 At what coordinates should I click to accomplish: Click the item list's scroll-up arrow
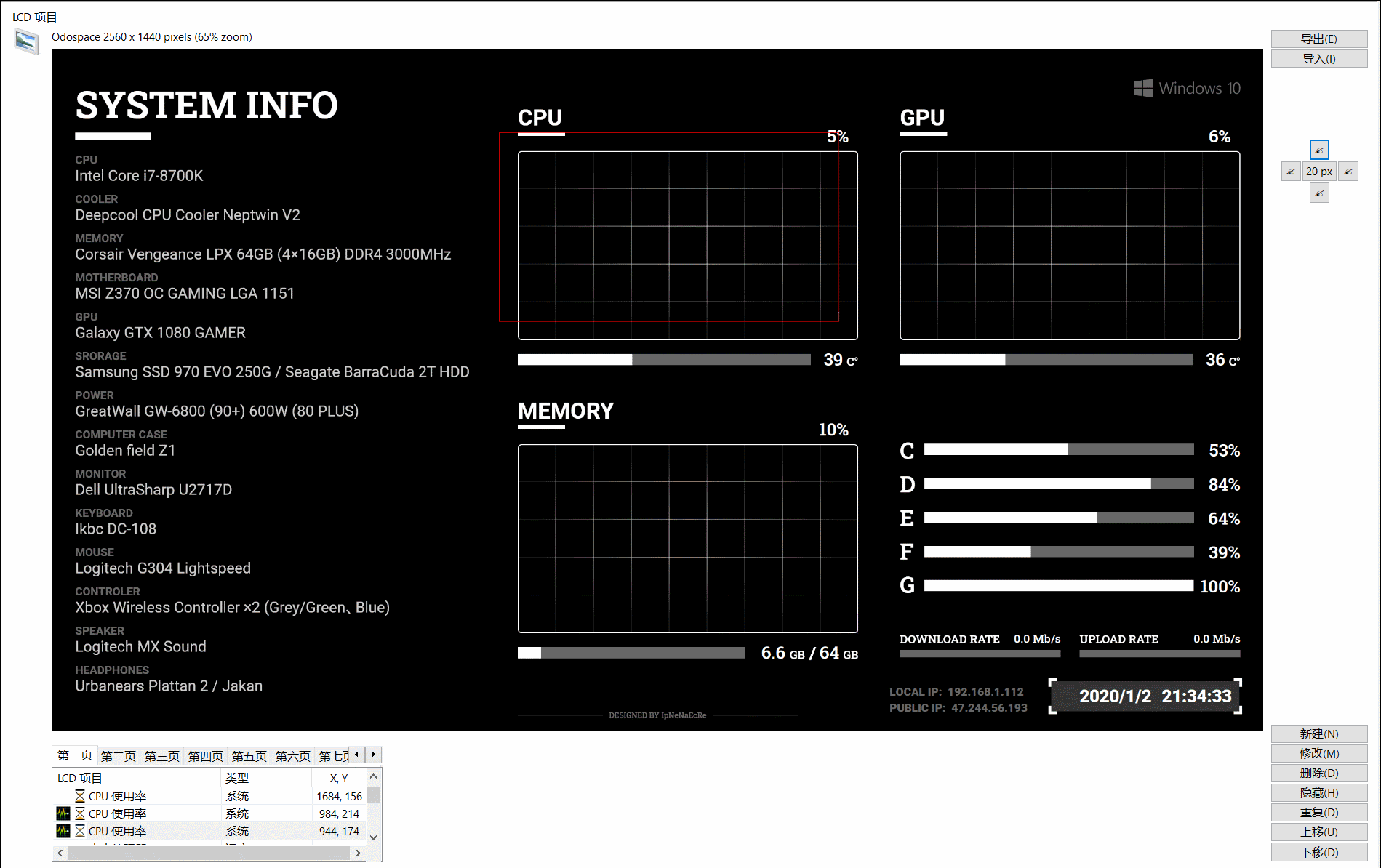click(374, 776)
